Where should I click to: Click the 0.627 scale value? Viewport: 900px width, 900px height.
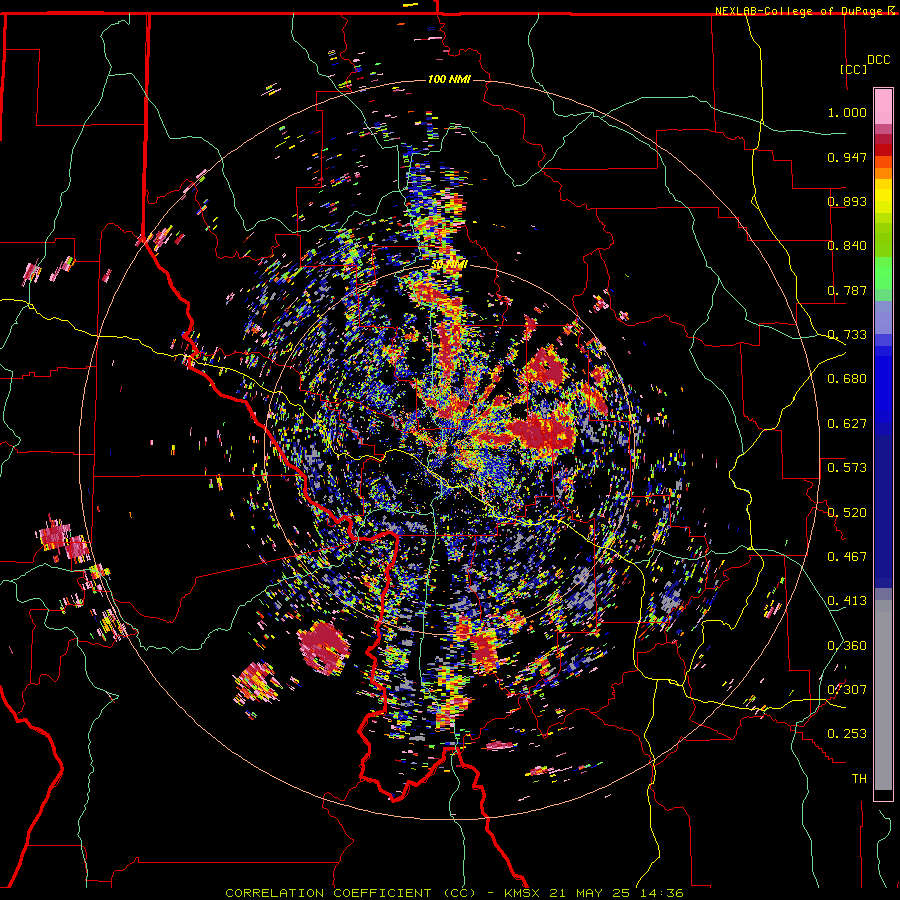click(847, 424)
